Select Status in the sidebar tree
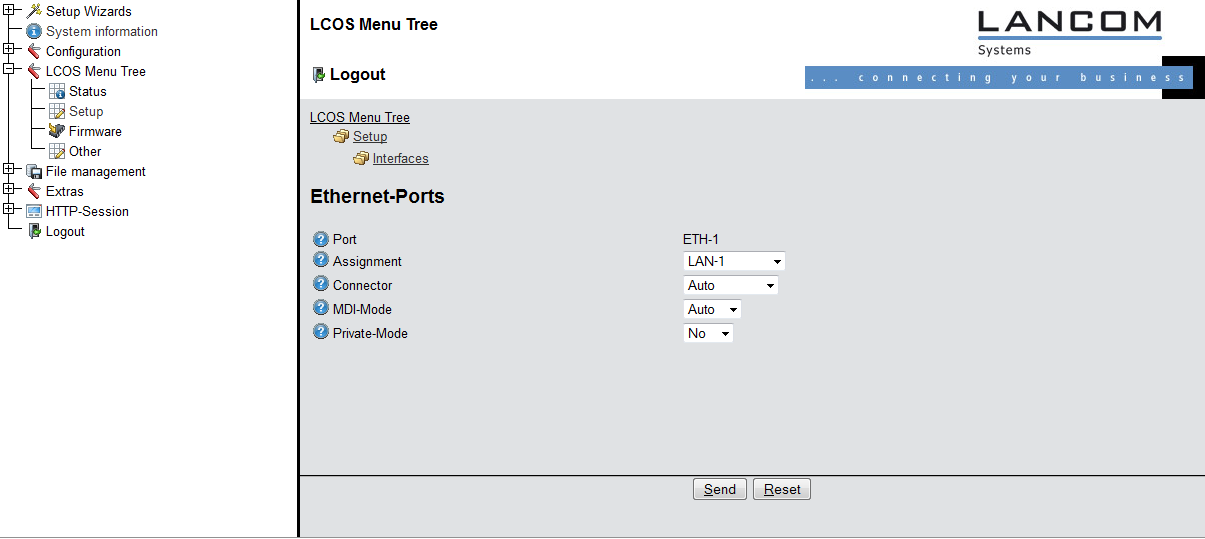This screenshot has height=539, width=1205. pos(87,91)
